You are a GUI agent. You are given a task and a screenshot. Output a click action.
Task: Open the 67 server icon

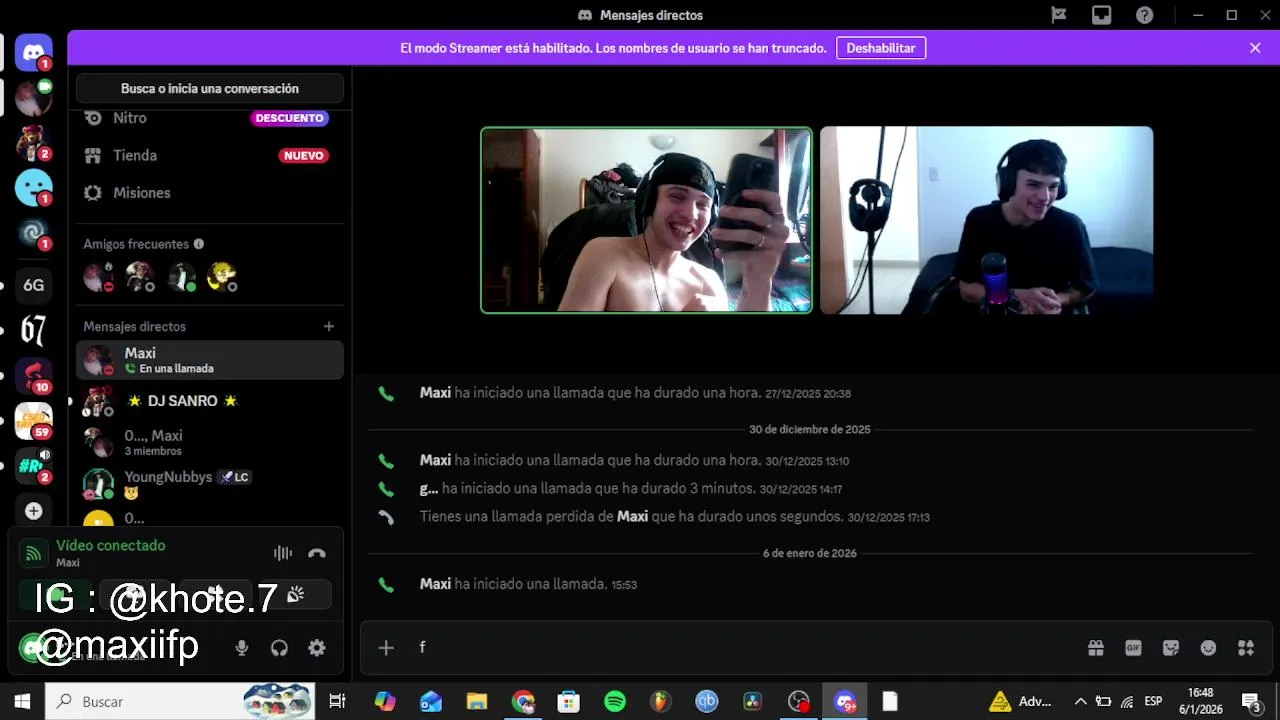coord(33,330)
